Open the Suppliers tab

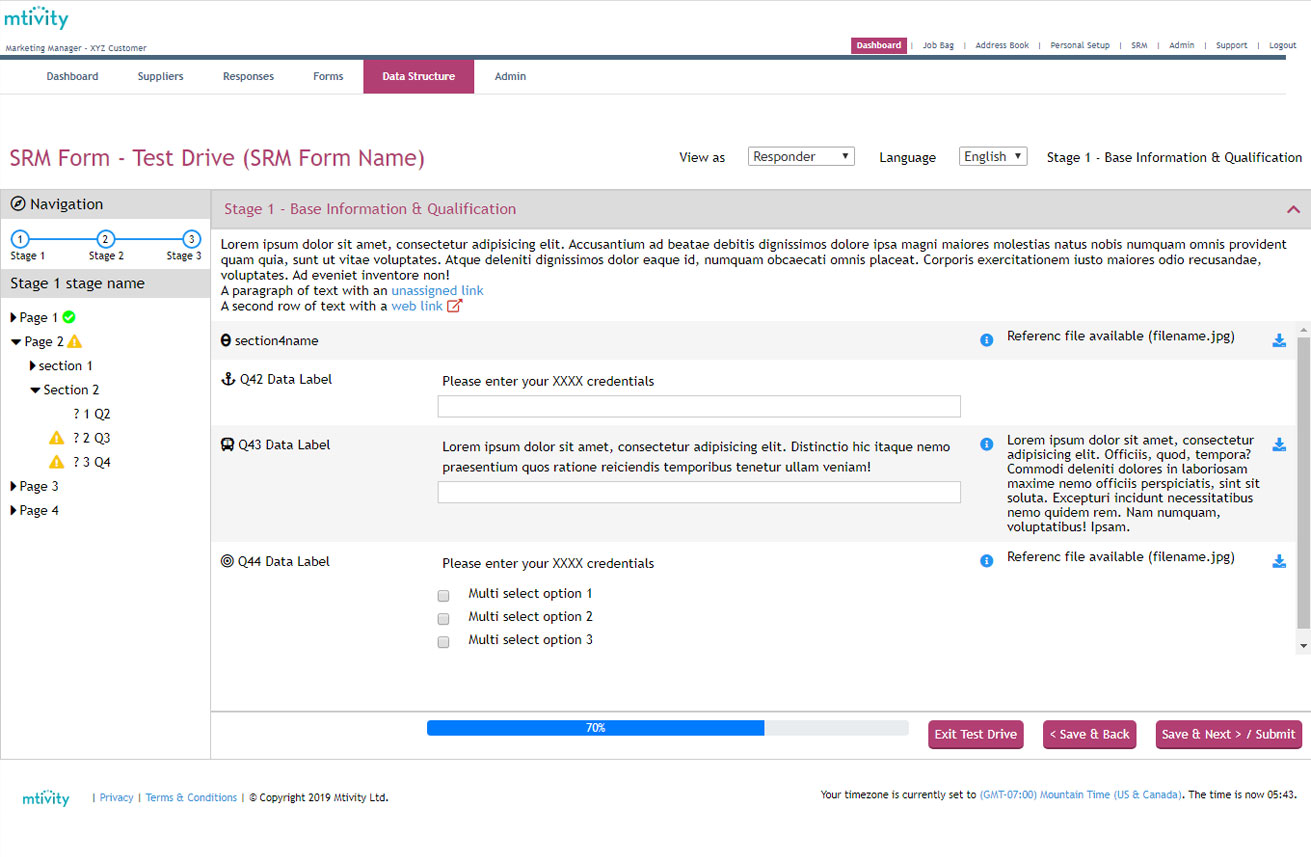click(160, 76)
